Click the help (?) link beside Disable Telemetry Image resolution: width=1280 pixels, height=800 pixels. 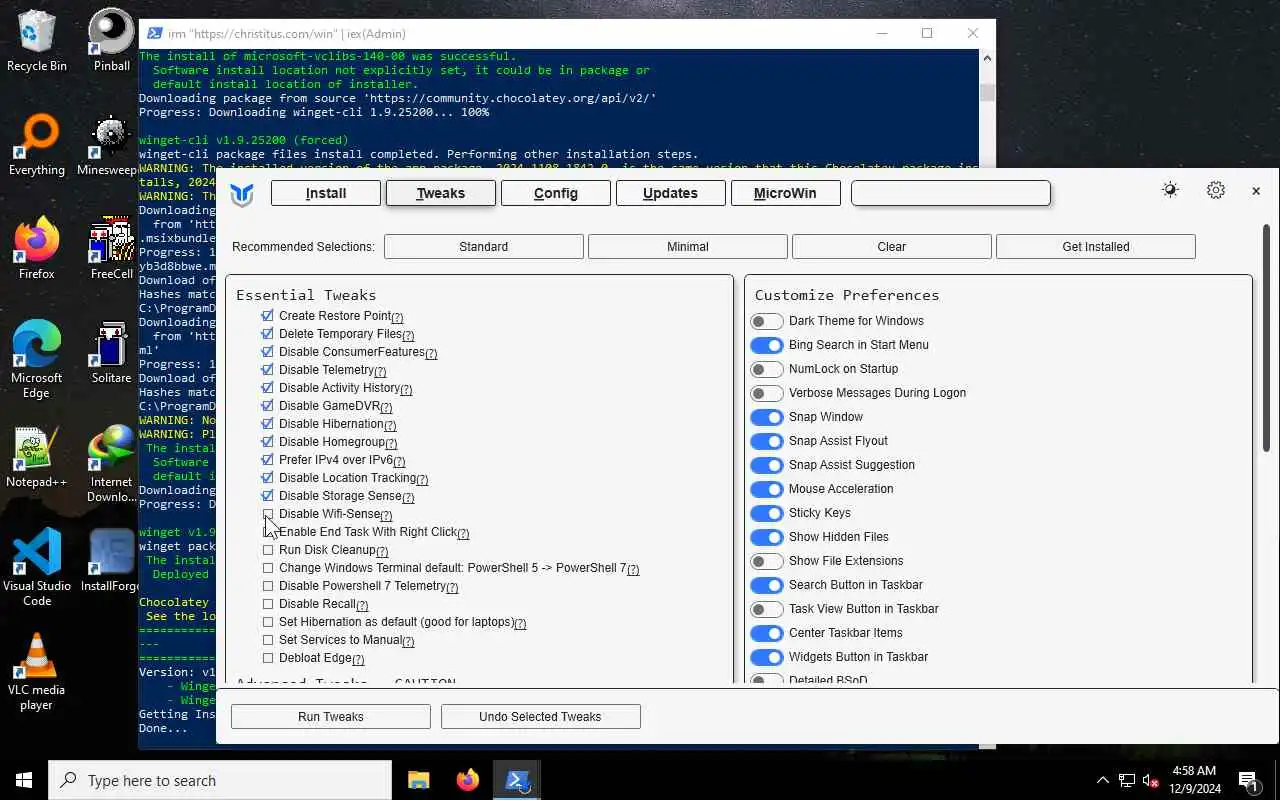(x=380, y=371)
